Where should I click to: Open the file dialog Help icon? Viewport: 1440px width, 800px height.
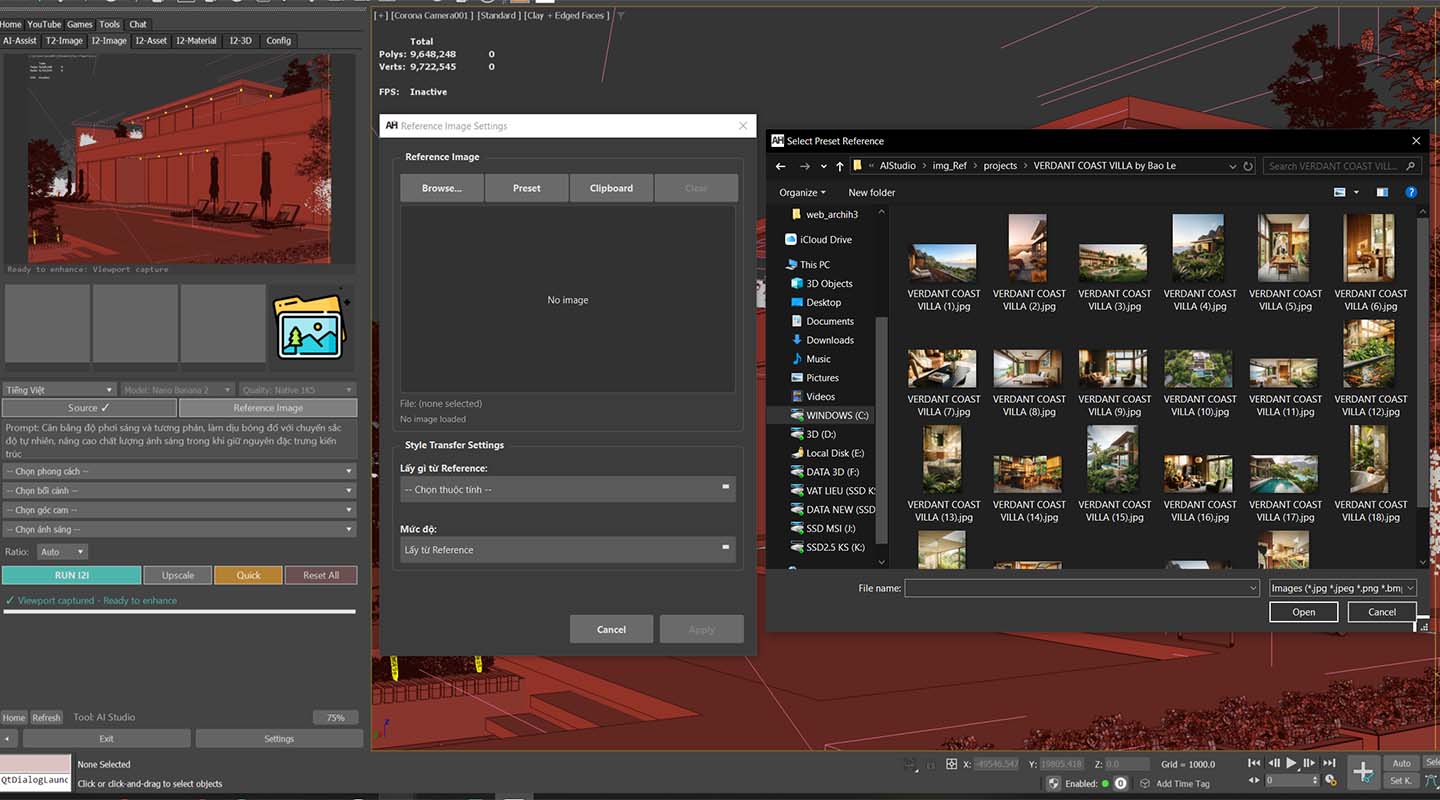[x=1410, y=192]
